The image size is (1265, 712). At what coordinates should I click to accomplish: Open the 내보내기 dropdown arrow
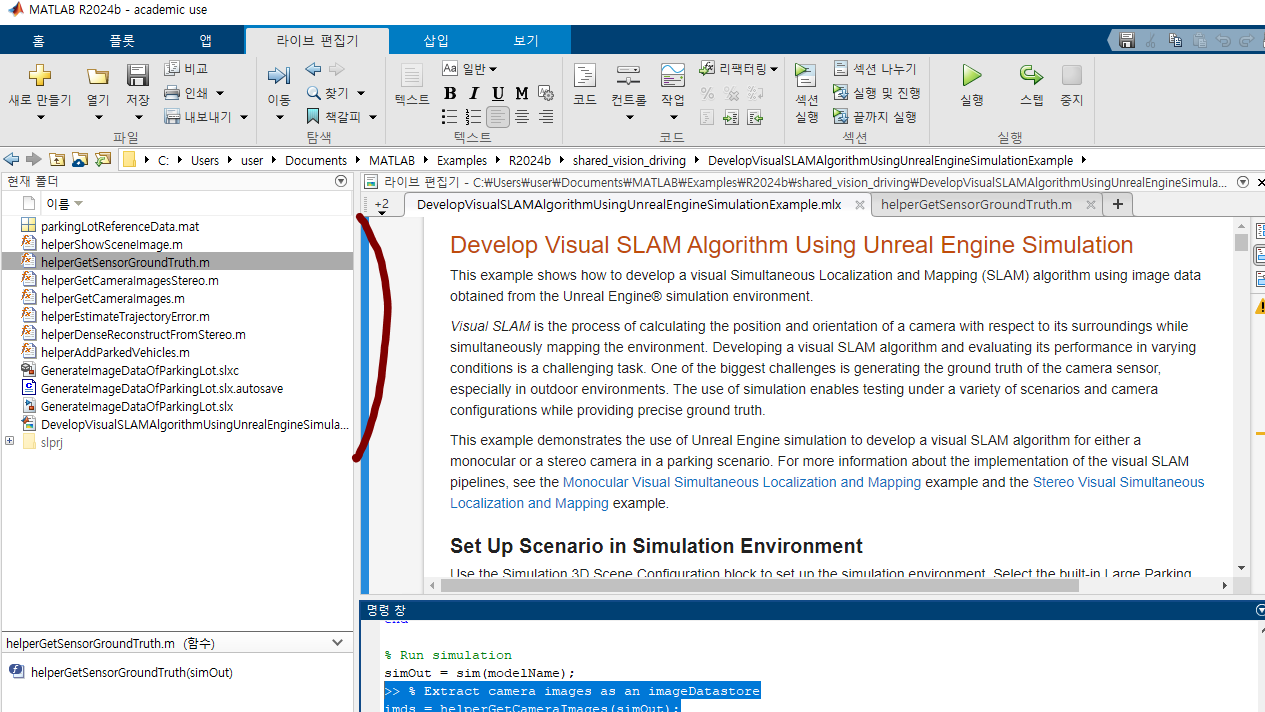coord(242,118)
